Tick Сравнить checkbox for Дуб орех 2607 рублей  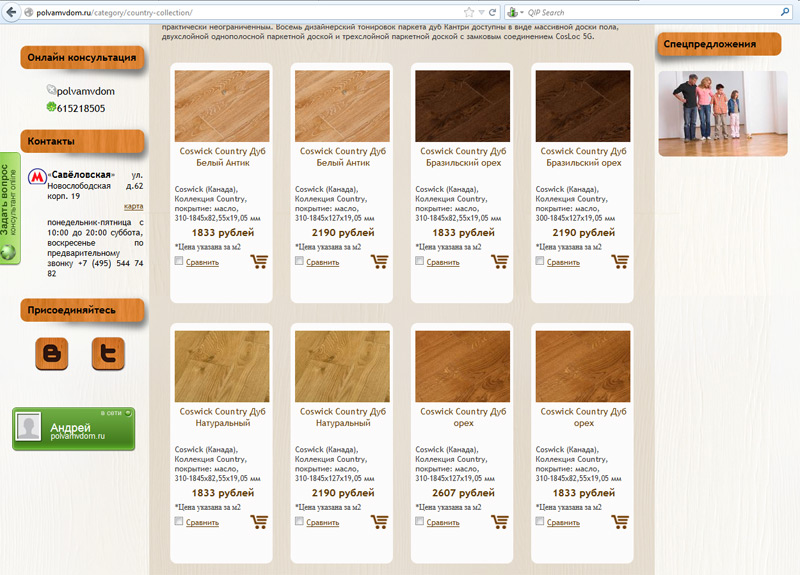click(x=419, y=521)
